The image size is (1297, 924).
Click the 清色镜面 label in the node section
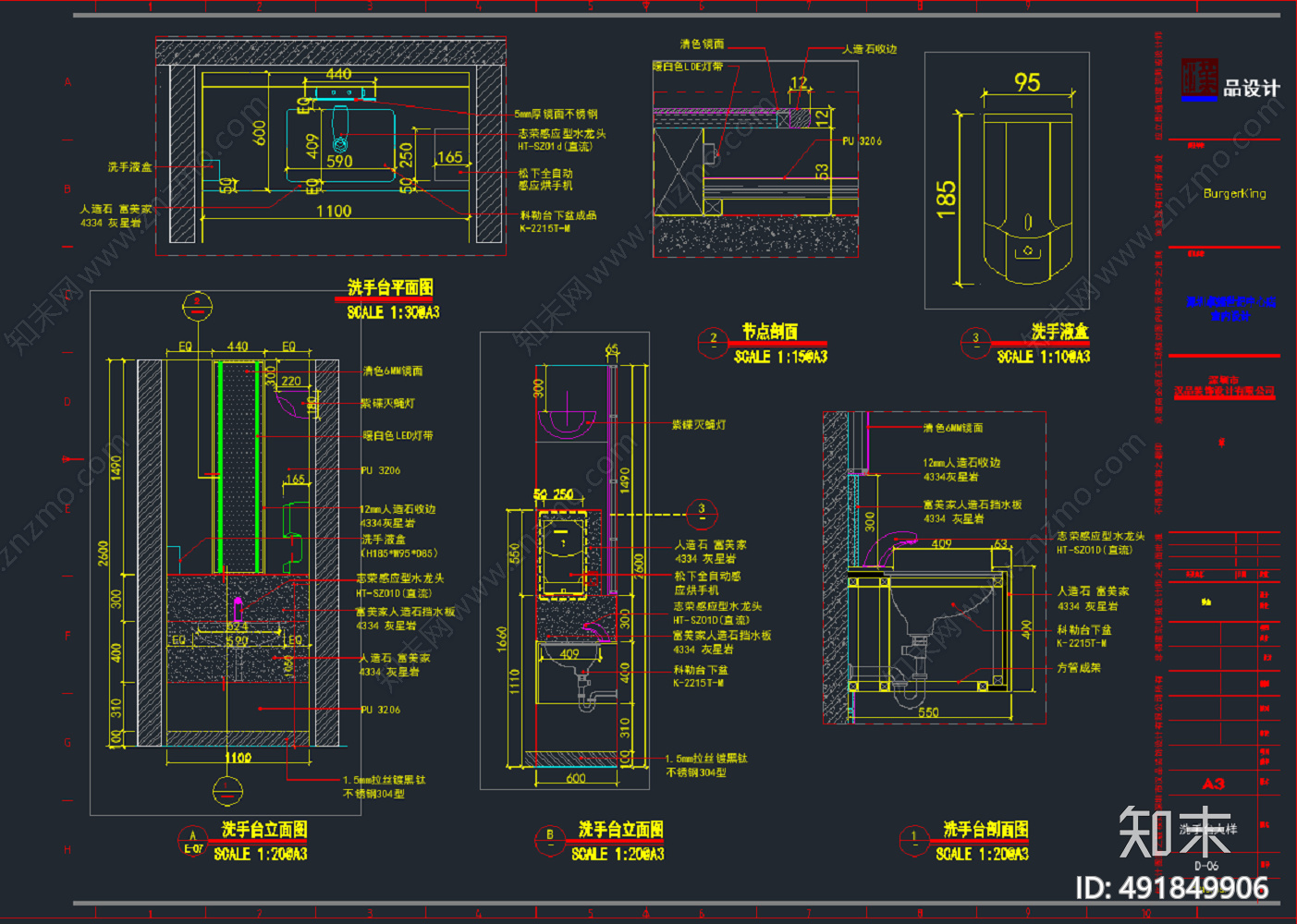pyautogui.click(x=703, y=44)
